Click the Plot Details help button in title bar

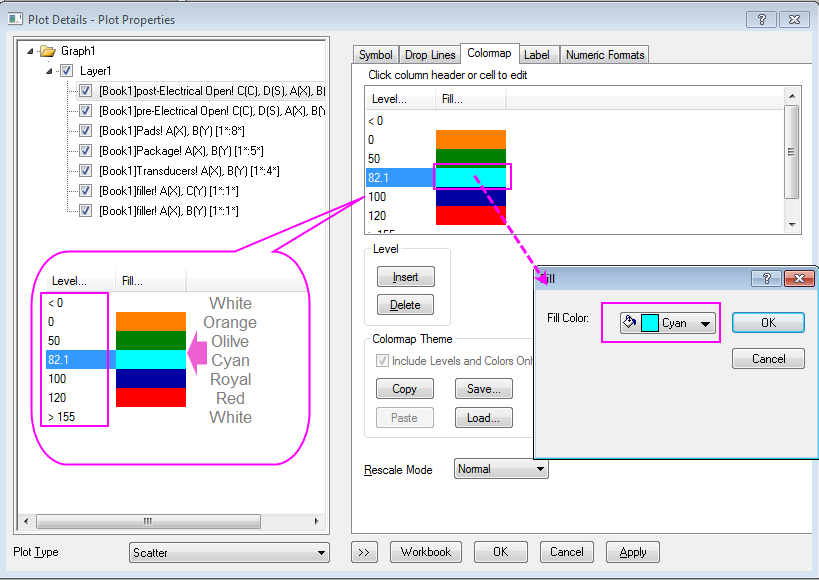pos(763,19)
